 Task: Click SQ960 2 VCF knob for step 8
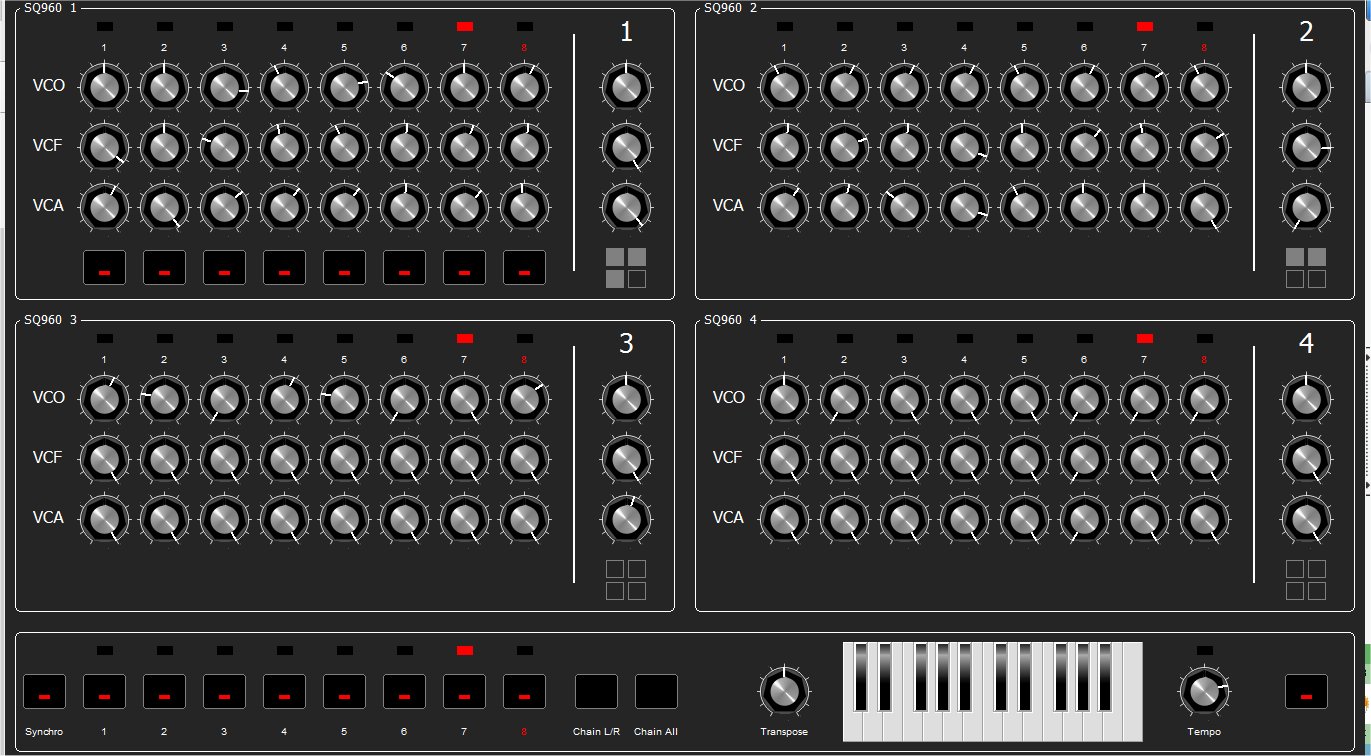(x=1204, y=147)
